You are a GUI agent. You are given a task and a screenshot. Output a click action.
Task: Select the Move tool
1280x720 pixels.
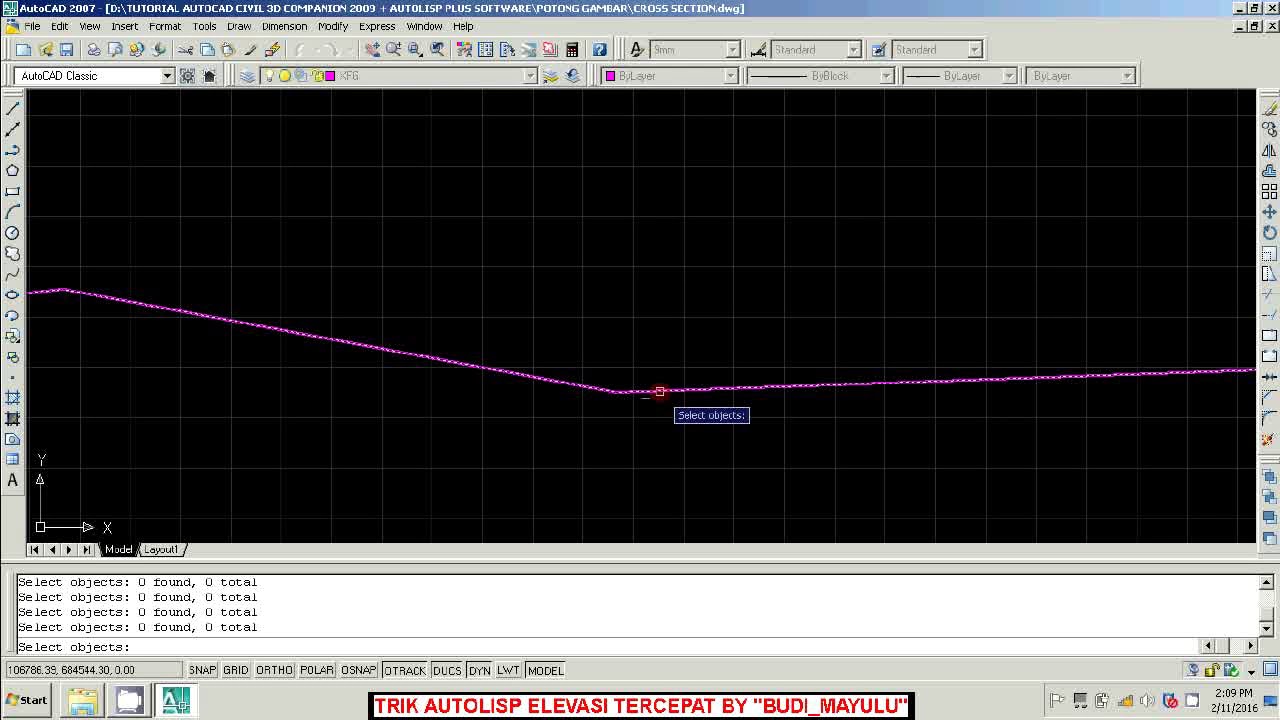point(1269,212)
